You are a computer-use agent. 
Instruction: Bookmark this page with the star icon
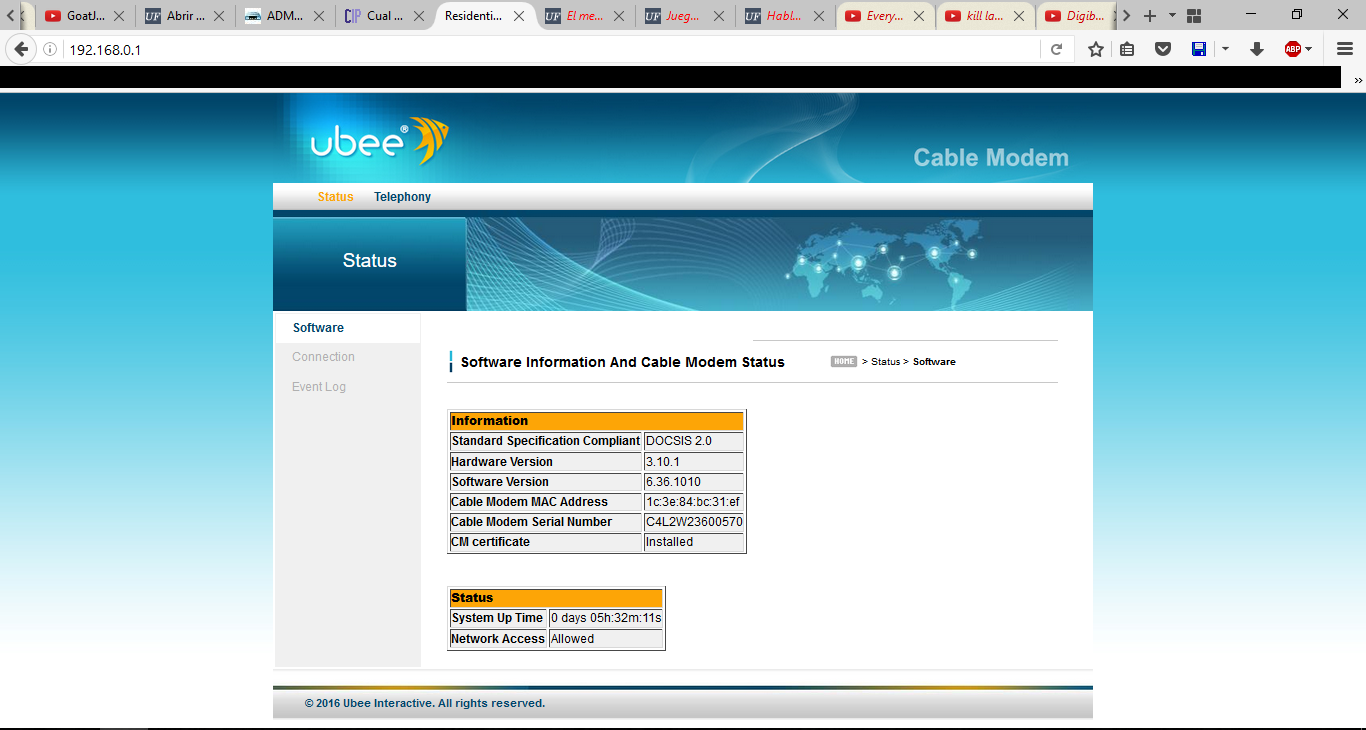coord(1096,49)
